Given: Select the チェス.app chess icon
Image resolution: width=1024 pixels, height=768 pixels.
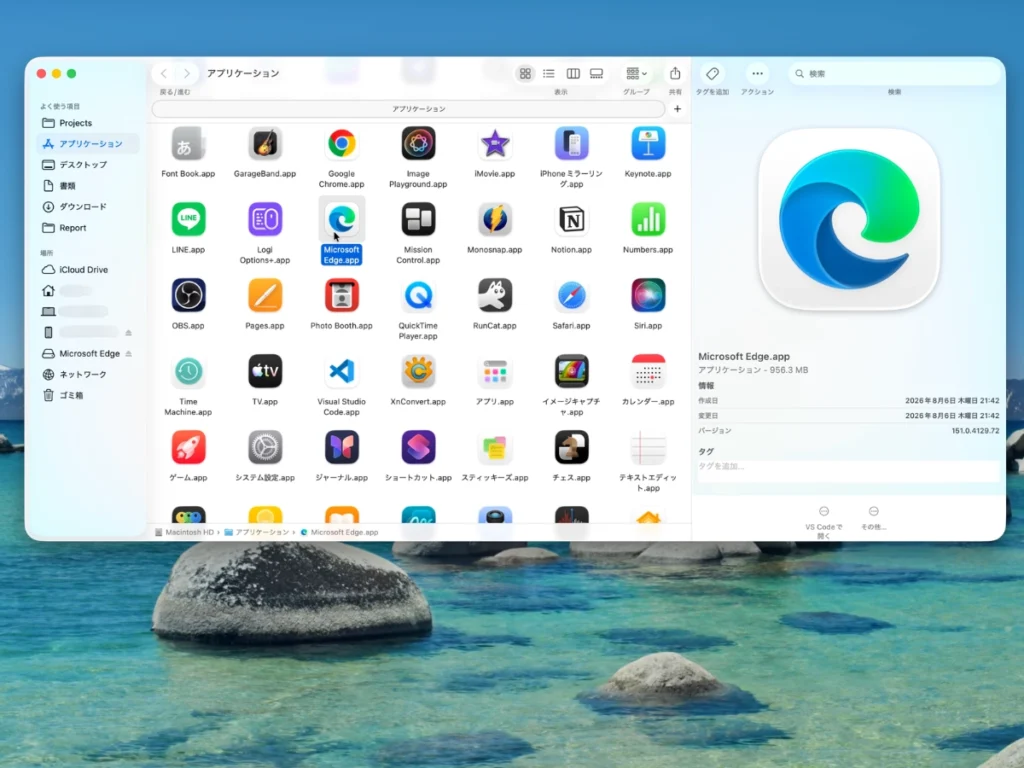Looking at the screenshot, I should (571, 448).
